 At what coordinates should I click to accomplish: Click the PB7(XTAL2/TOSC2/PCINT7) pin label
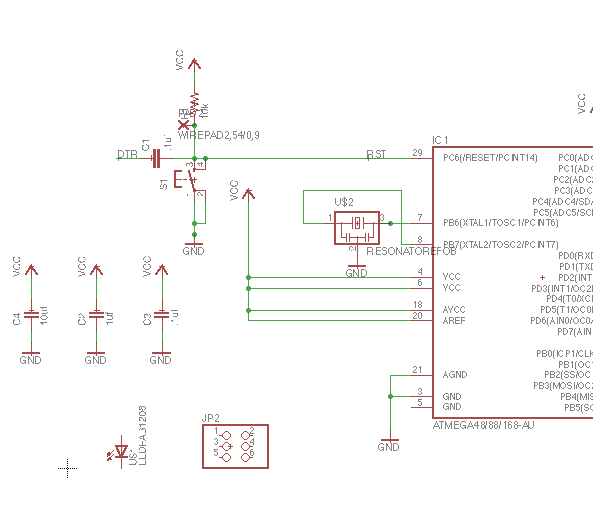tap(501, 244)
